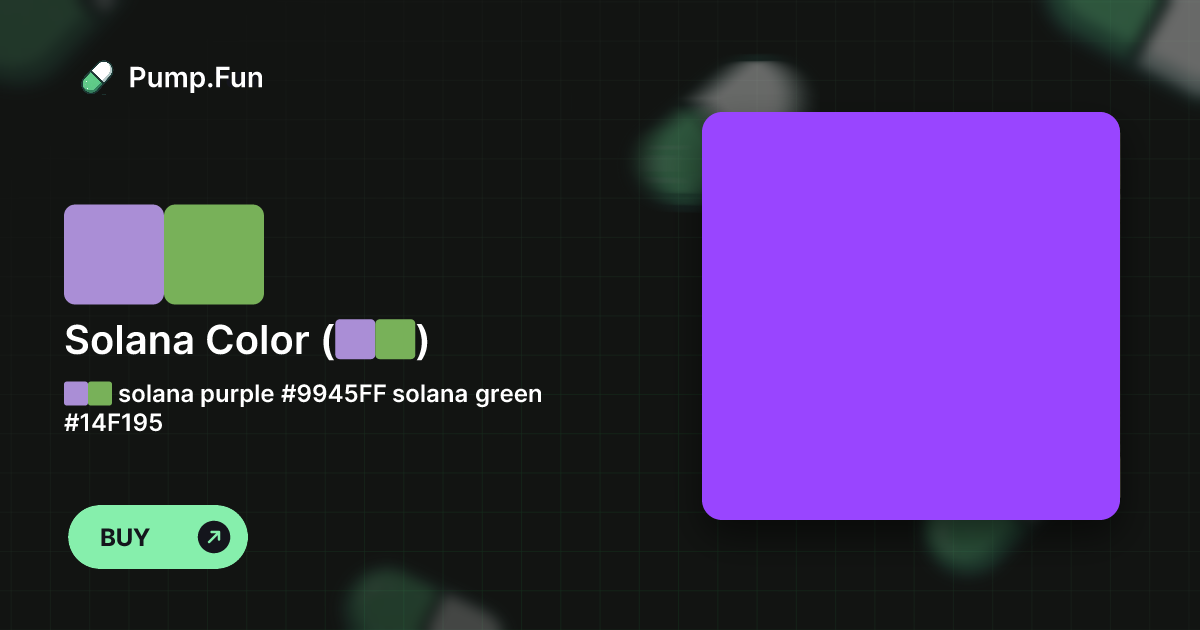Image resolution: width=1200 pixels, height=630 pixels.
Task: Click the small green pill icon in the description line
Action: click(98, 392)
